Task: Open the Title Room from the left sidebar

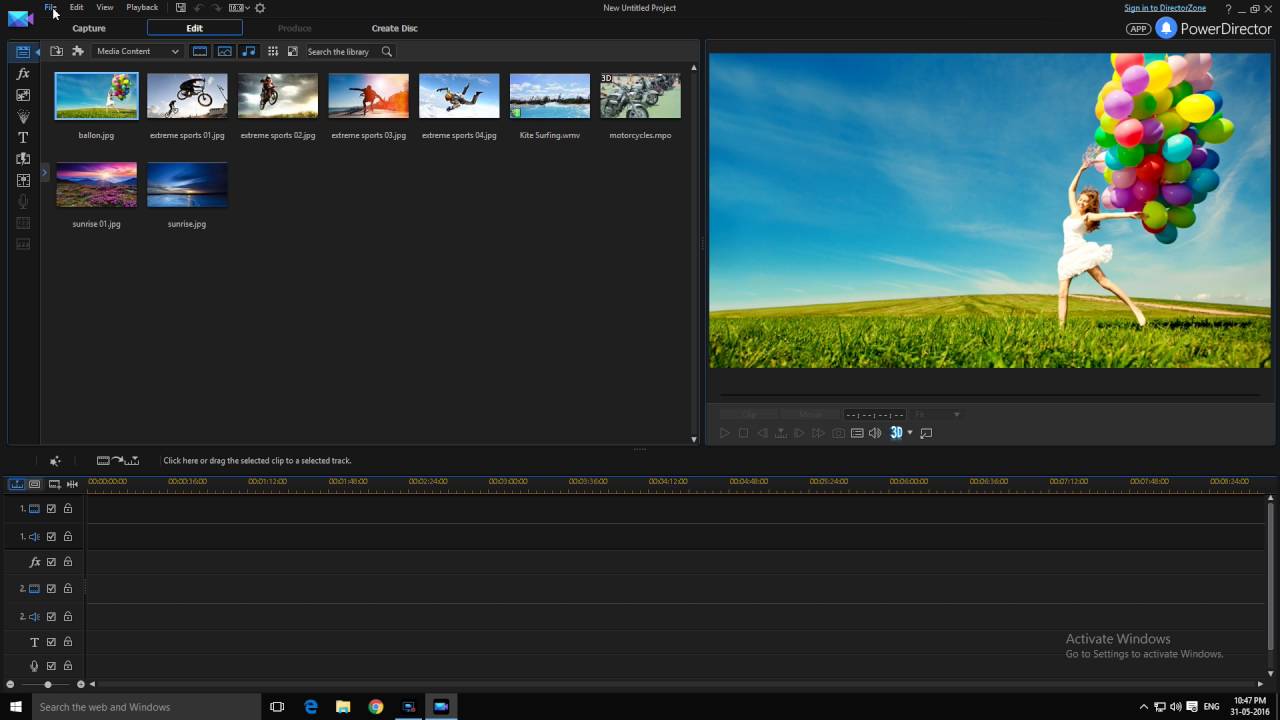Action: click(22, 138)
